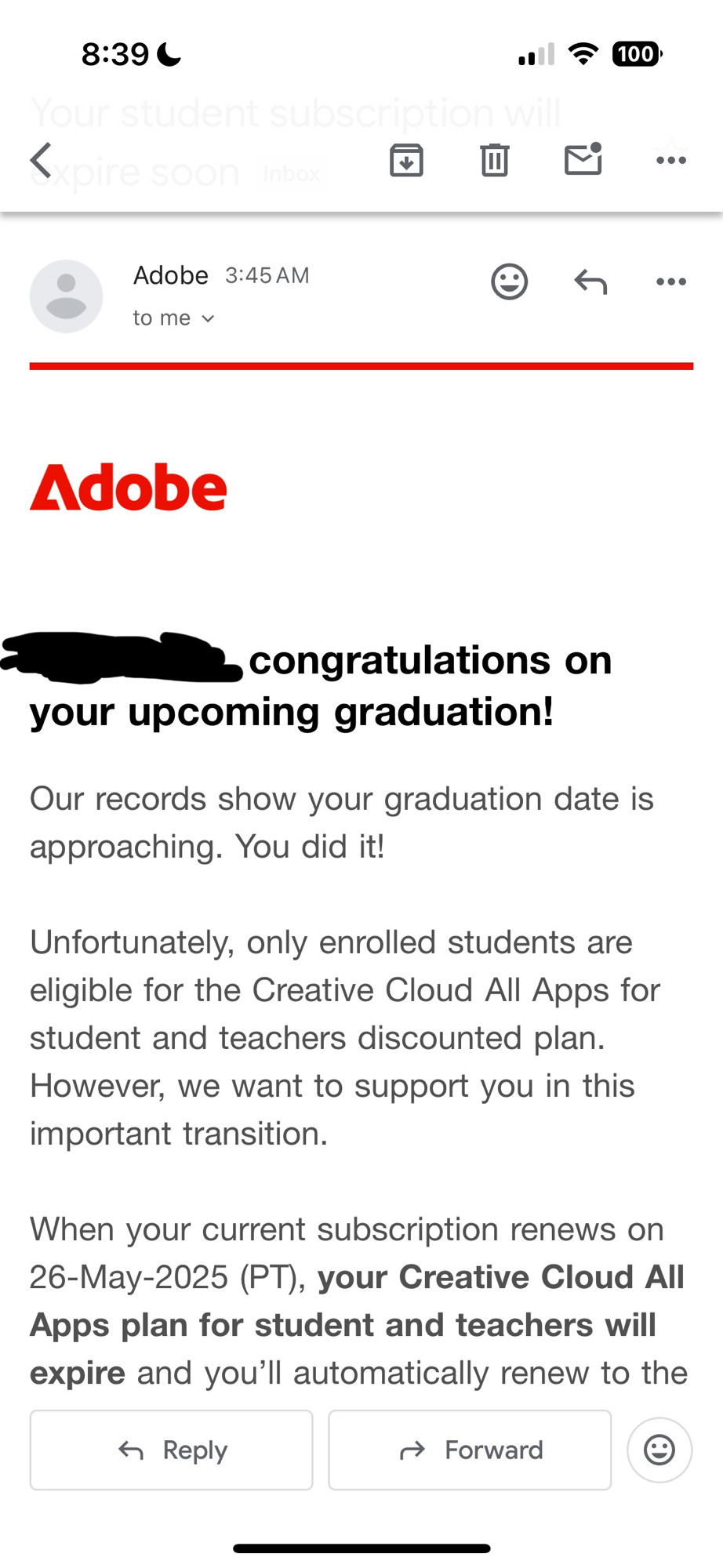This screenshot has width=723, height=1568.
Task: Delete the email using the trash icon
Action: point(494,161)
